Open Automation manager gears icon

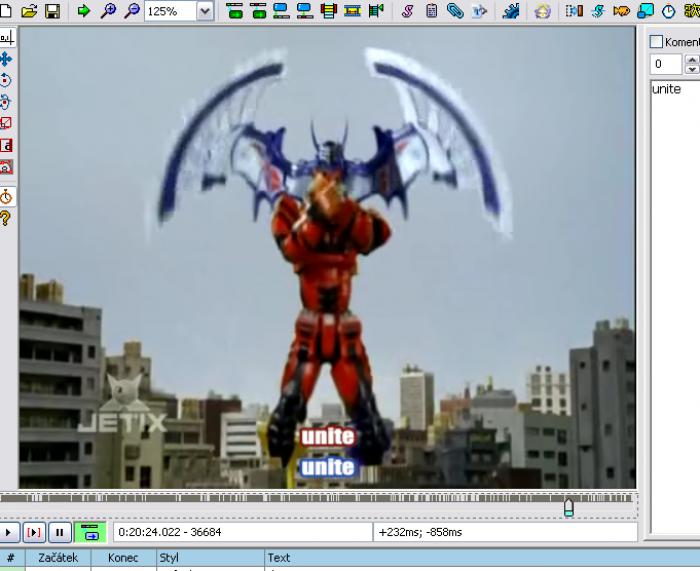pos(511,10)
